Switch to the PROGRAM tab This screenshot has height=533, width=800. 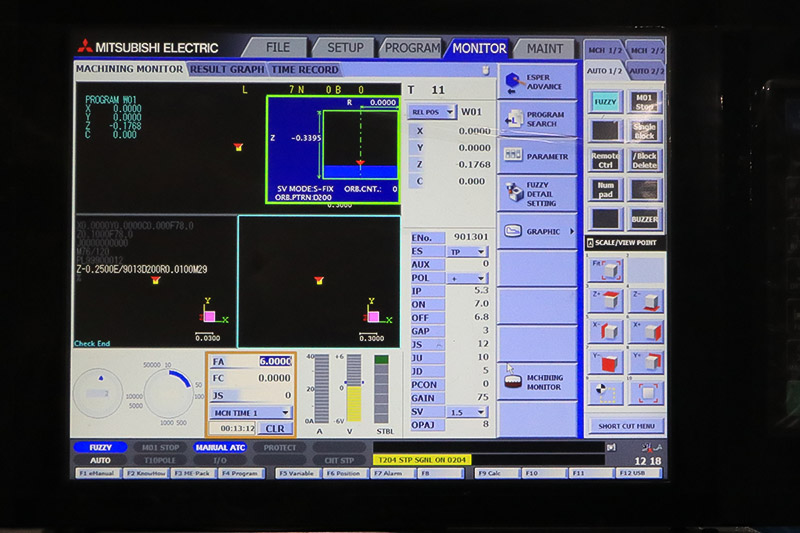coord(411,47)
